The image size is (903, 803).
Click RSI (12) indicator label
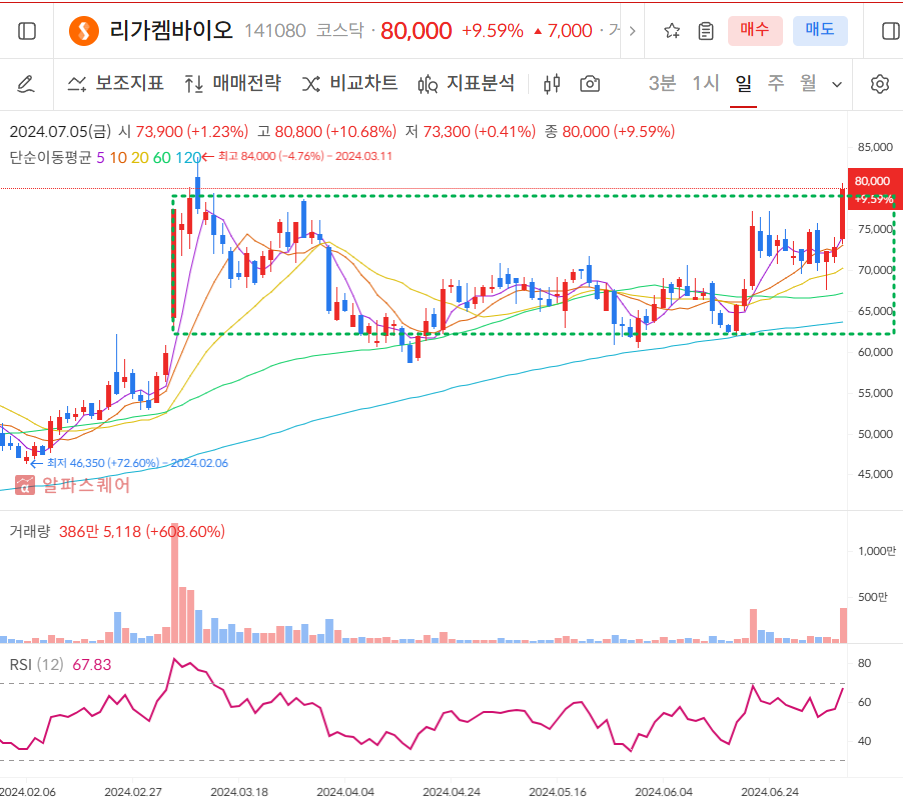[36, 665]
